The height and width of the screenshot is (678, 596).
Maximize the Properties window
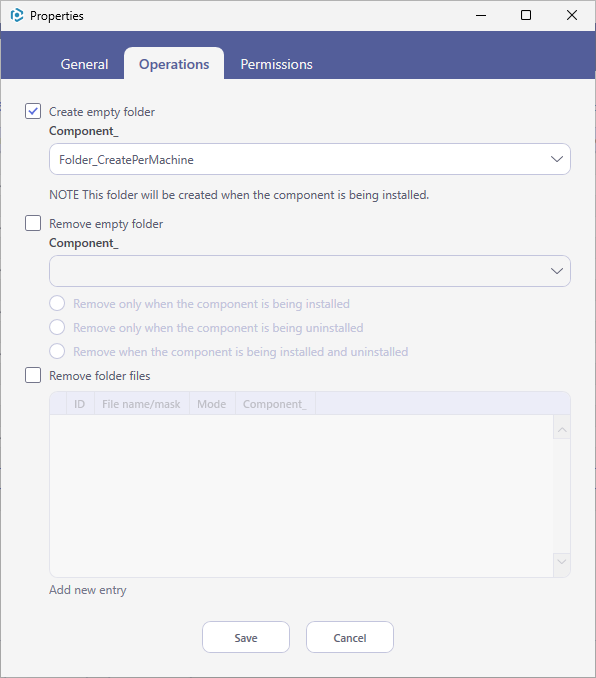[x=526, y=16]
